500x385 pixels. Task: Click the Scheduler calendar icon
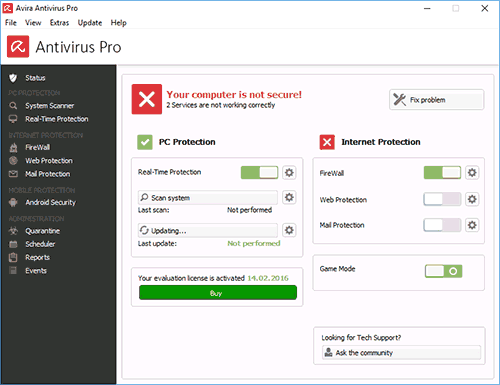tap(13, 244)
